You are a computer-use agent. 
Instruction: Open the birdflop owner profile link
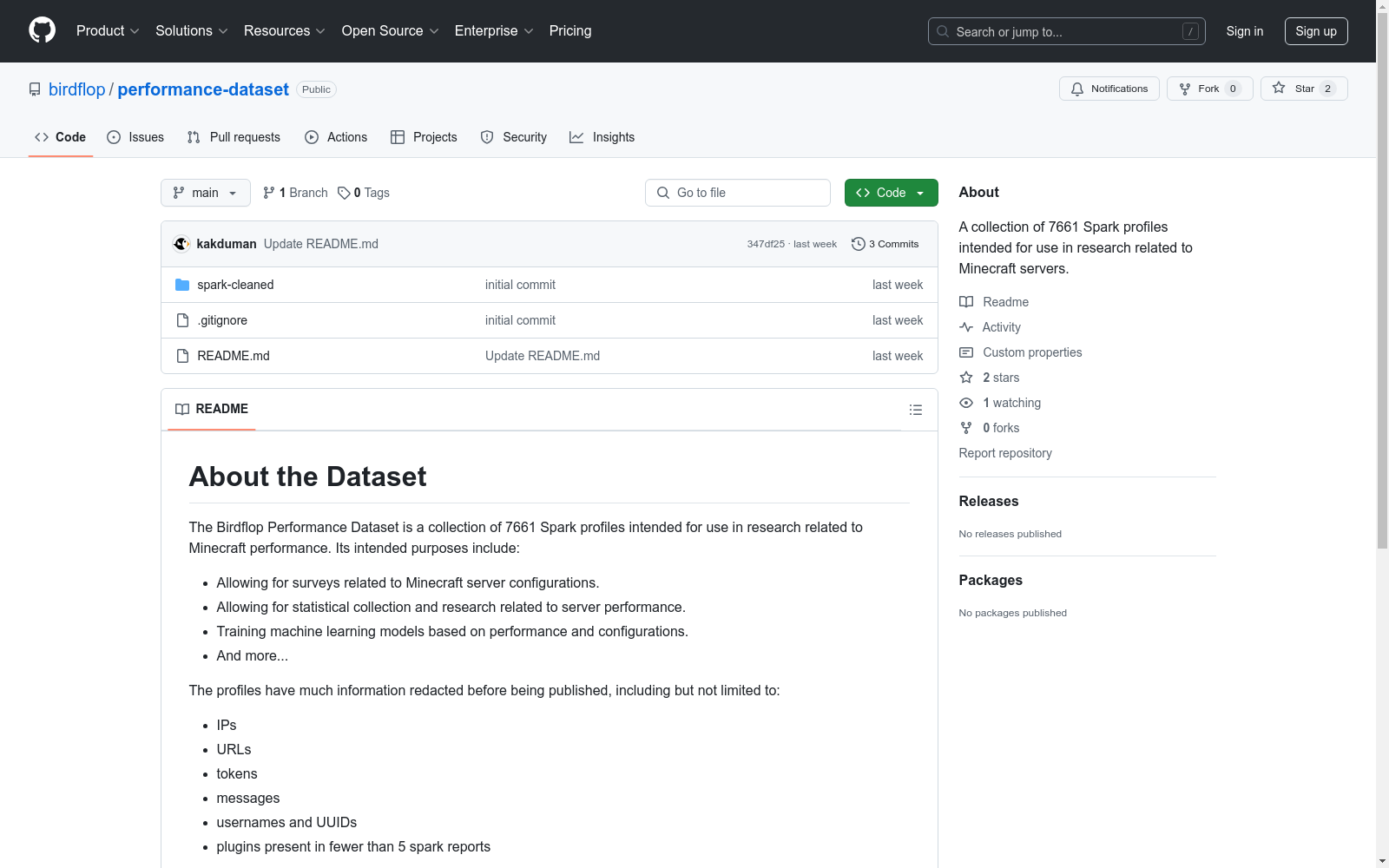pyautogui.click(x=76, y=89)
